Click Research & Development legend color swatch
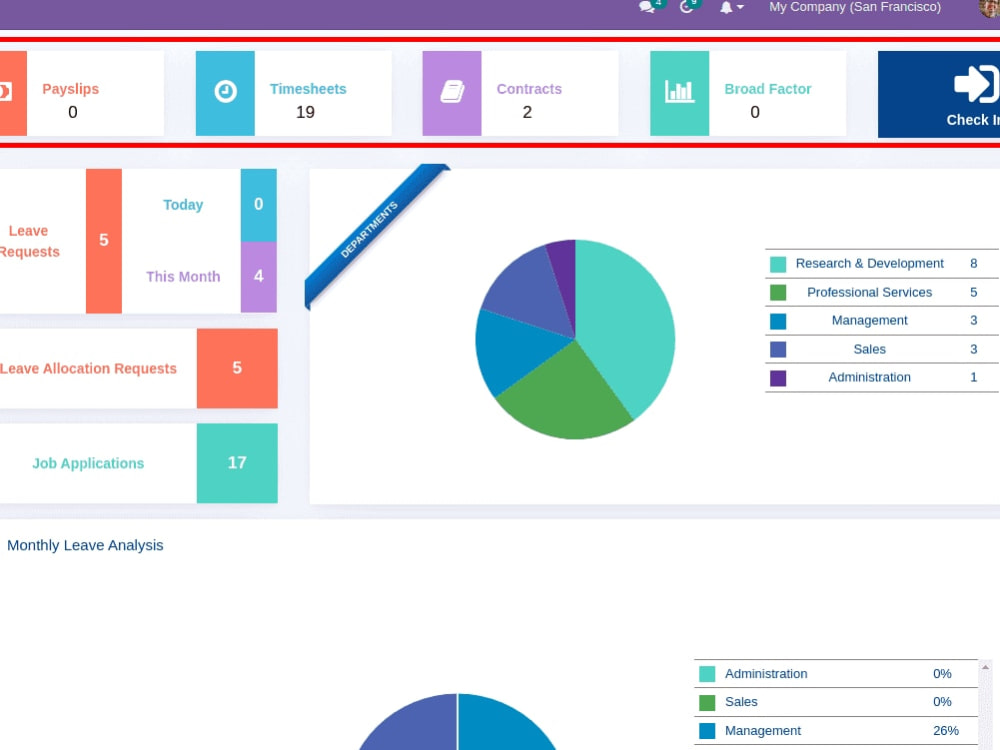Screen dimensions: 1000x750 [778, 264]
